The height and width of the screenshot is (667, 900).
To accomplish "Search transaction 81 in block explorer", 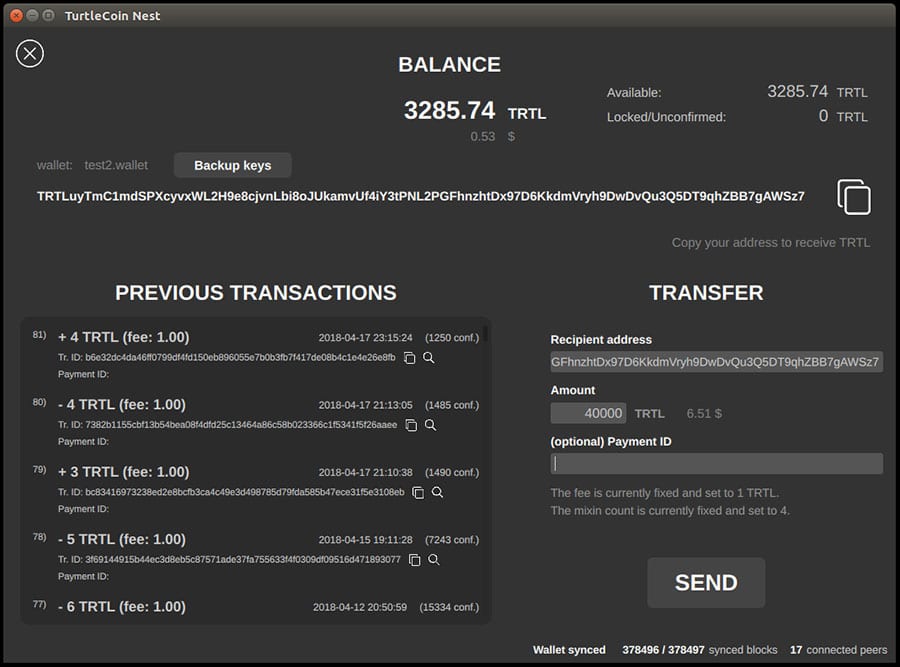I will point(429,358).
